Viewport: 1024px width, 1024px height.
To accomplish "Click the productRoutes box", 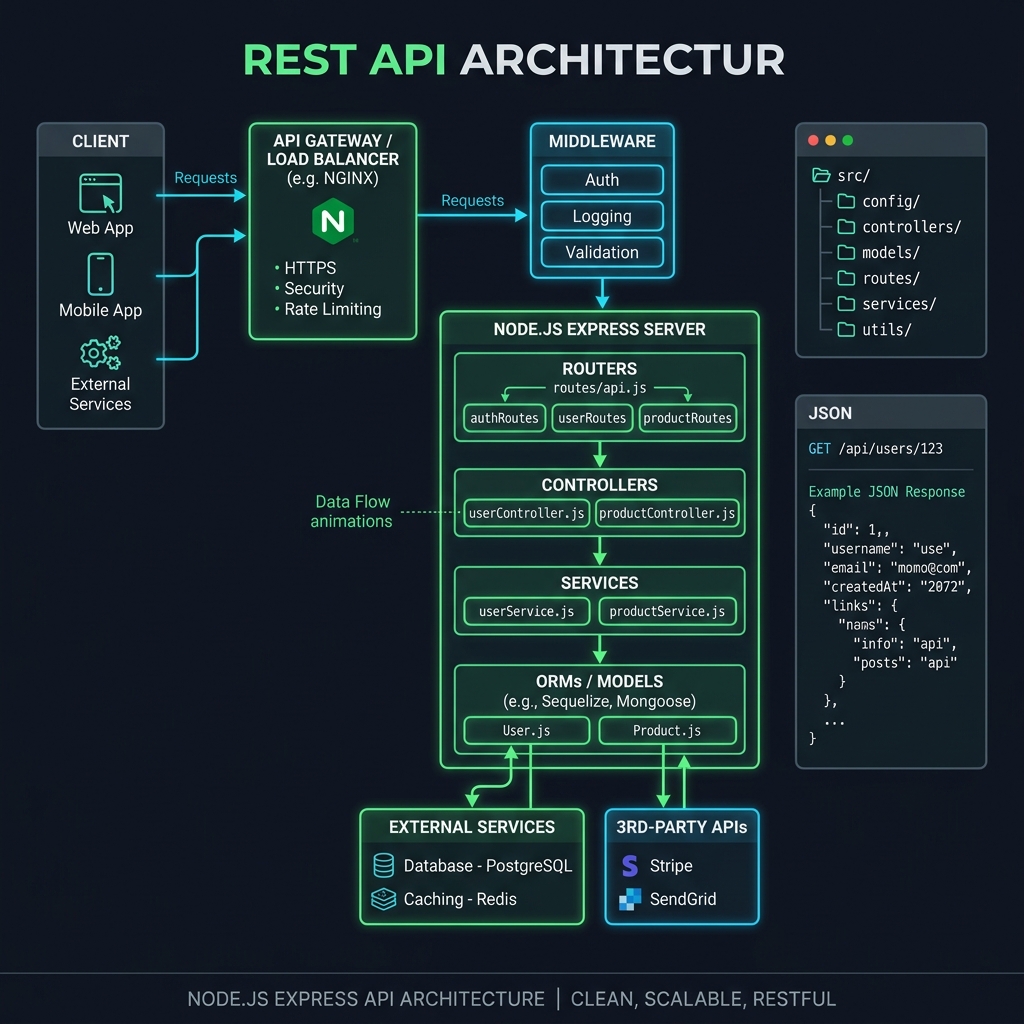I will [688, 418].
